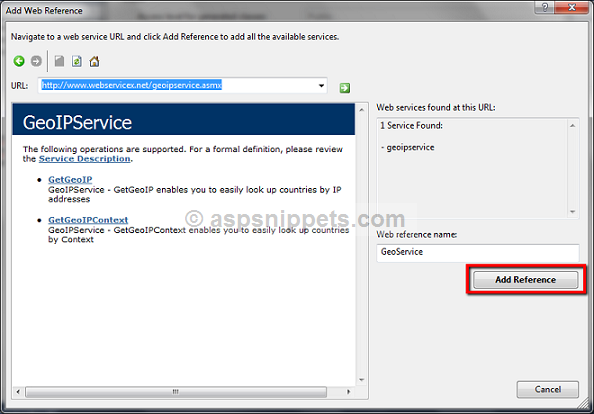Click the browser pane scroll-up arrow
594x414 pixels.
pyautogui.click(x=361, y=110)
